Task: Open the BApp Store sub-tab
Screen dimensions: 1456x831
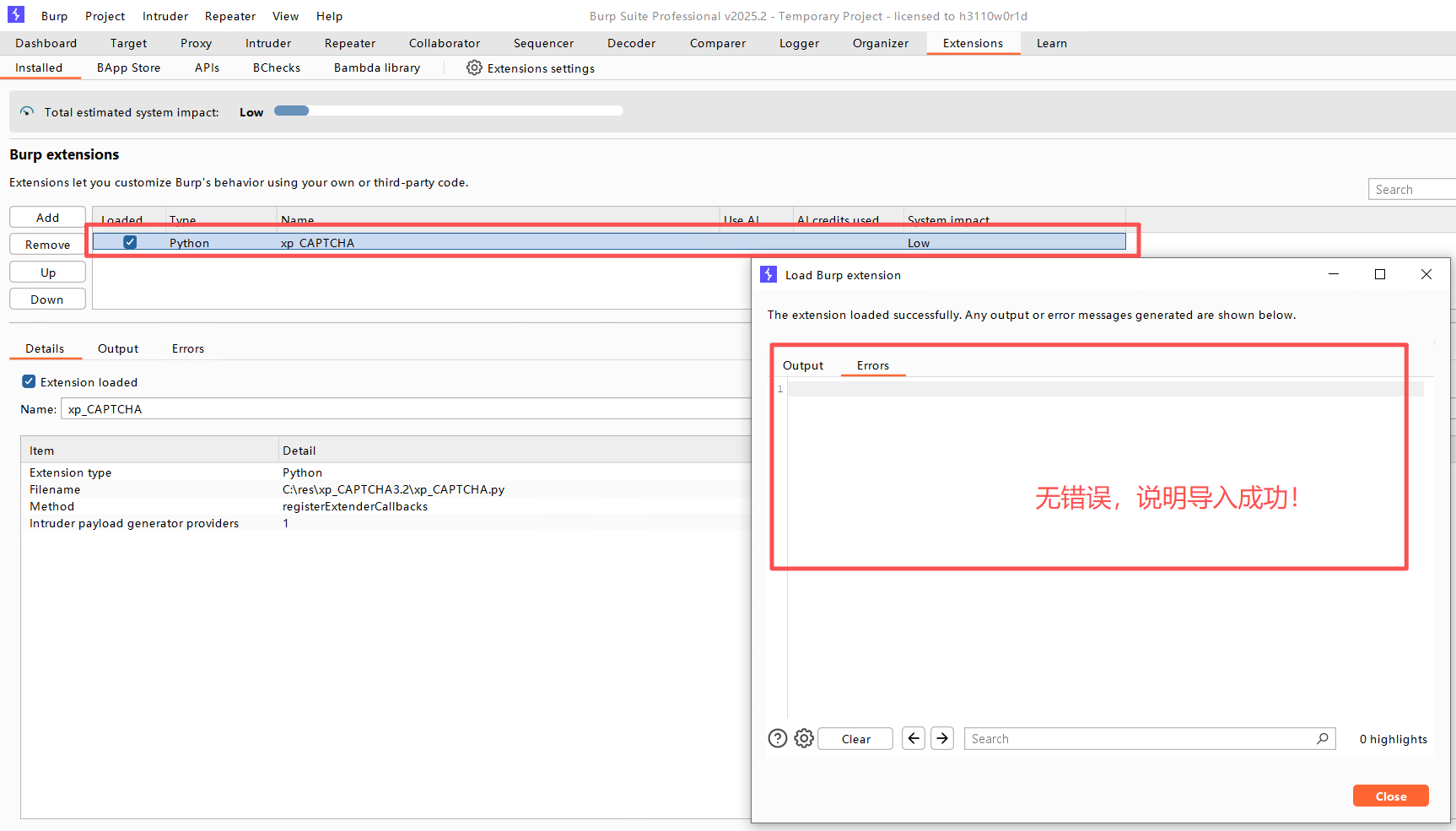Action: 128,67
